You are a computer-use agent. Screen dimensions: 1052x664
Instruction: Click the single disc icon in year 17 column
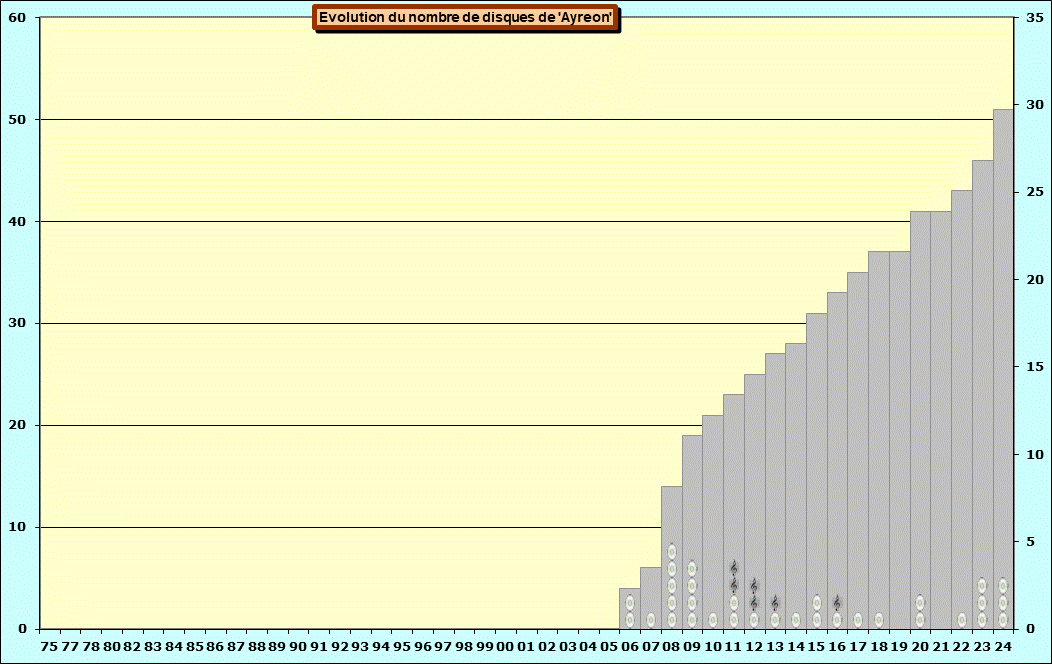(858, 620)
